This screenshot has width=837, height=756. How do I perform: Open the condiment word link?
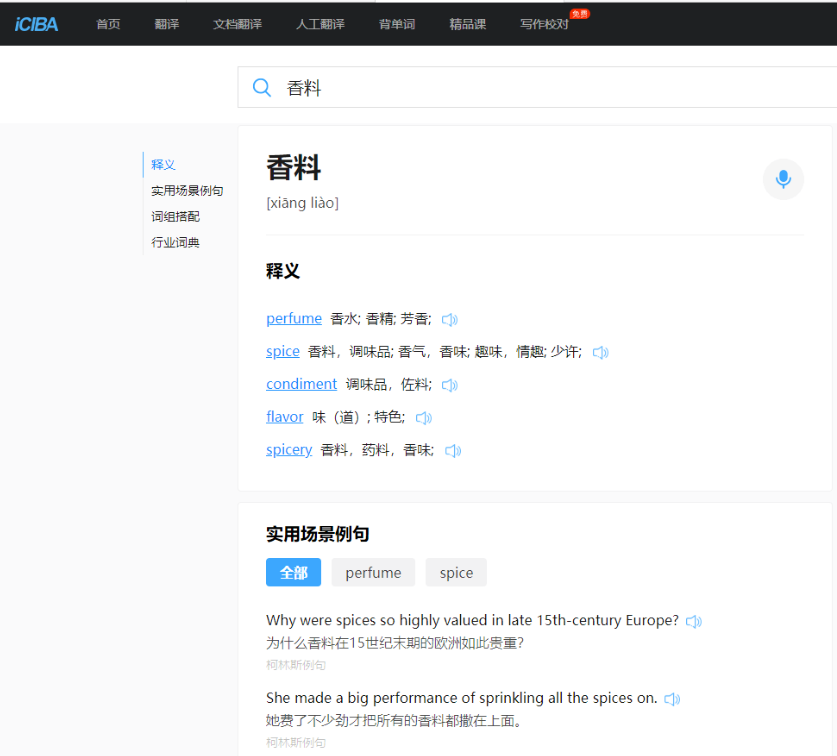[x=301, y=384]
